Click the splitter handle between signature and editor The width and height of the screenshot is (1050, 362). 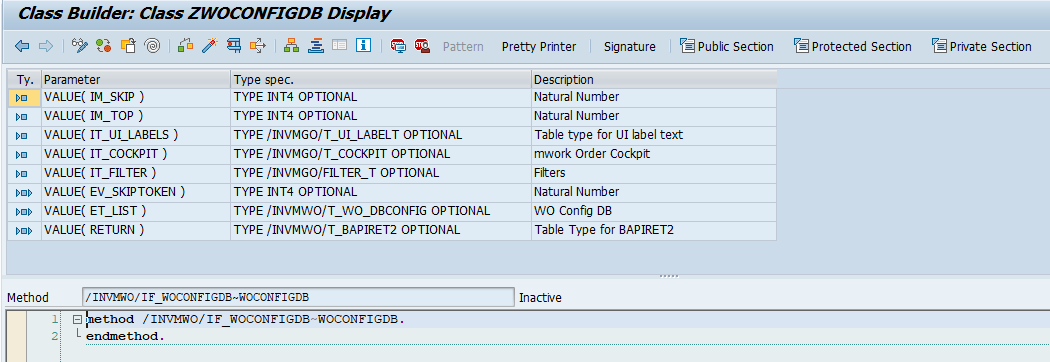(669, 276)
